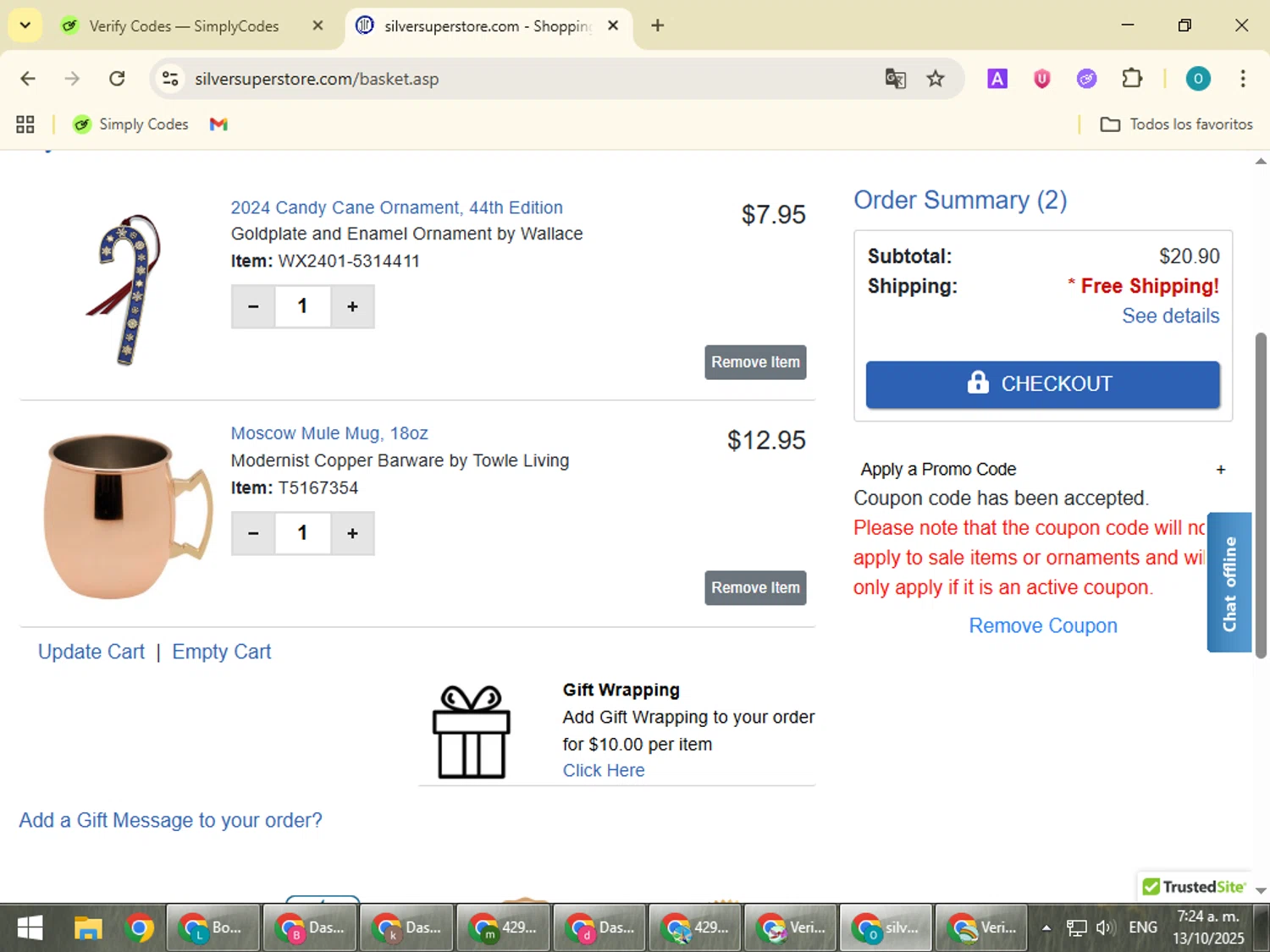Image resolution: width=1270 pixels, height=952 pixels.
Task: Open the red shield U extension icon
Action: coord(1041,79)
